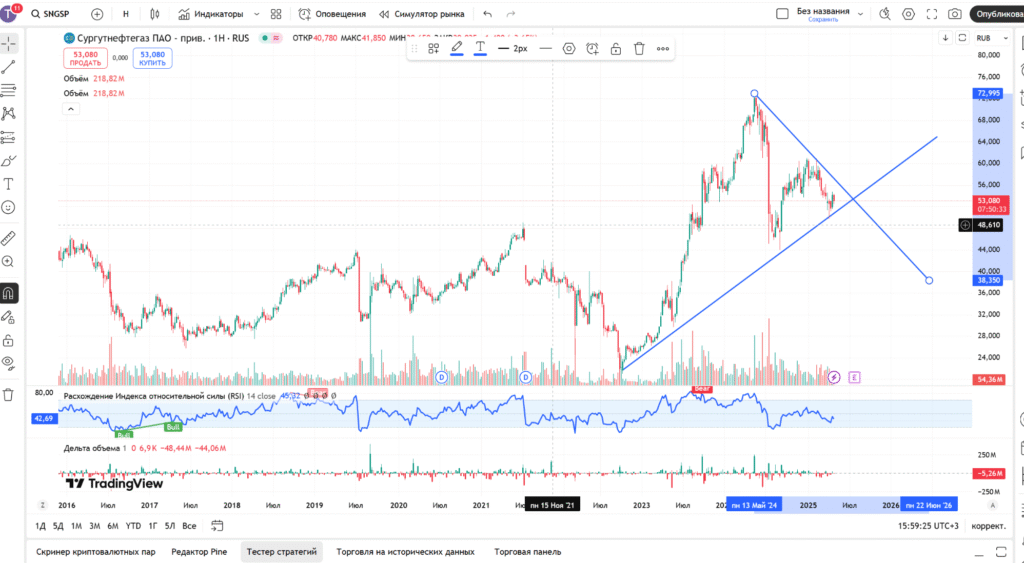Open Торговая панель tab

coord(528,552)
